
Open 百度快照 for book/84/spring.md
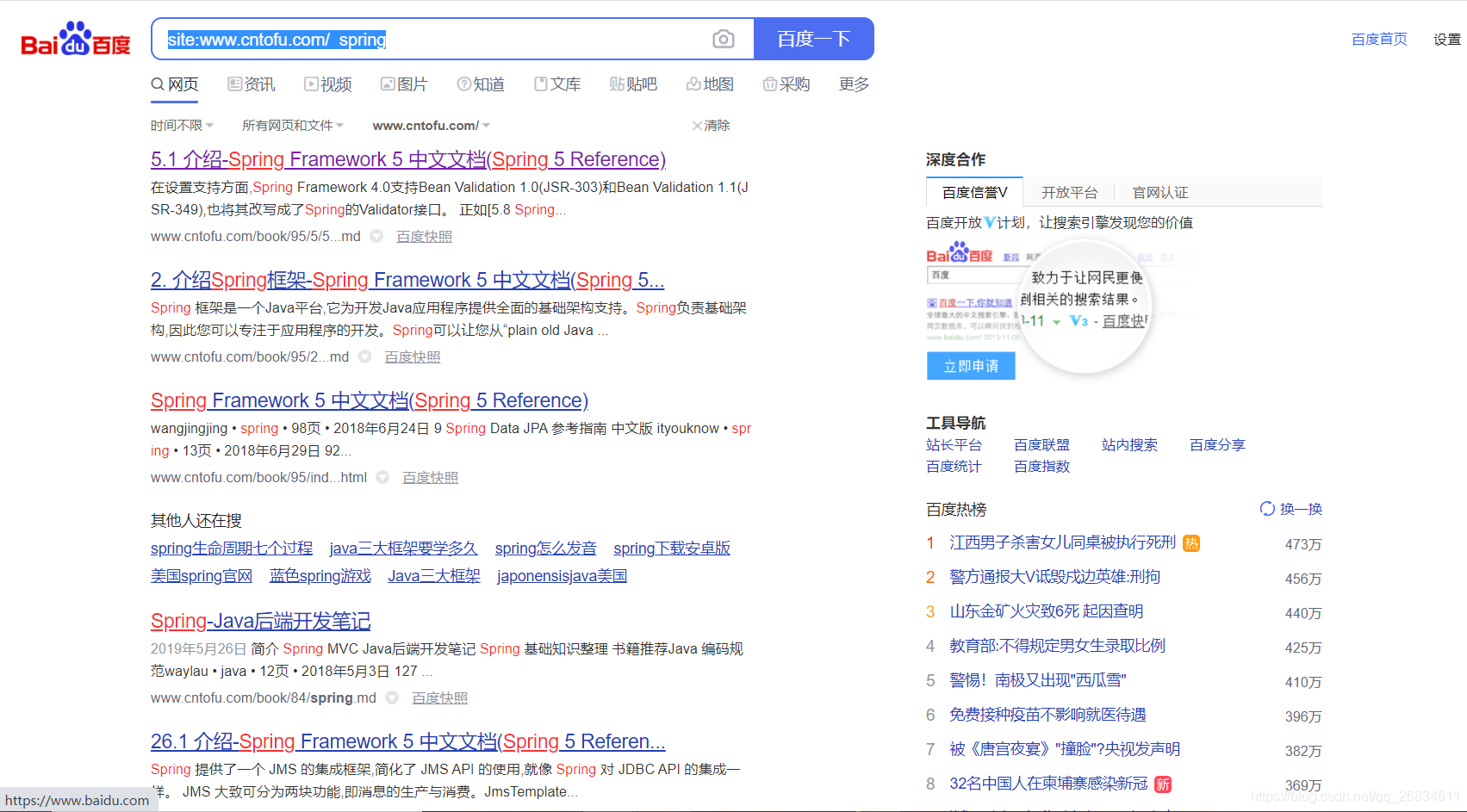pyautogui.click(x=440, y=698)
